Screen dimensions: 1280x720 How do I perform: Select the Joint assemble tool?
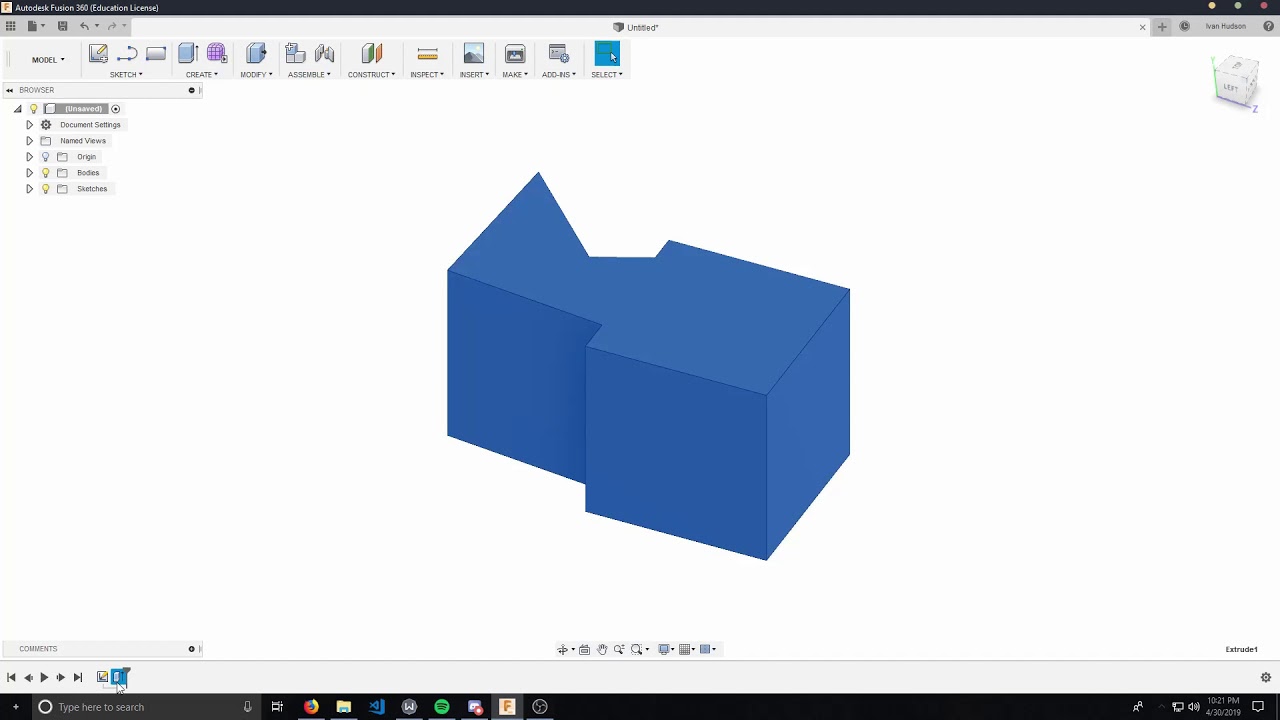coord(324,54)
